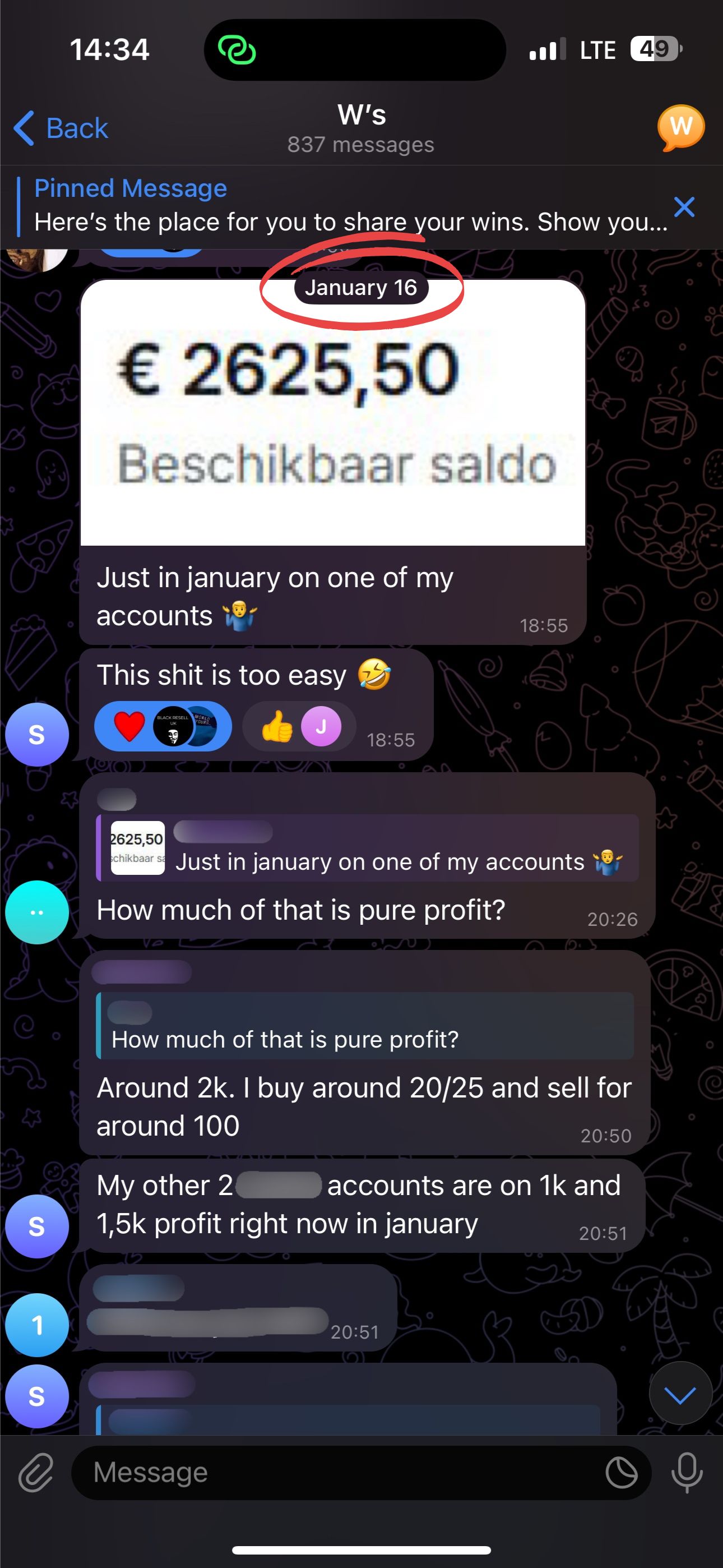Tap the microphone voice message icon
723x1568 pixels.
(x=687, y=1473)
